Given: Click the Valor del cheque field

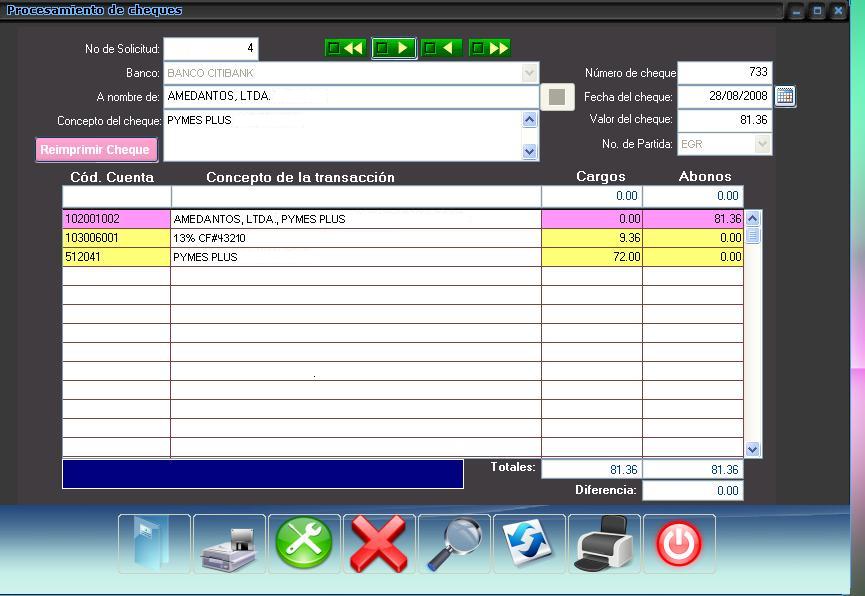Looking at the screenshot, I should (724, 120).
